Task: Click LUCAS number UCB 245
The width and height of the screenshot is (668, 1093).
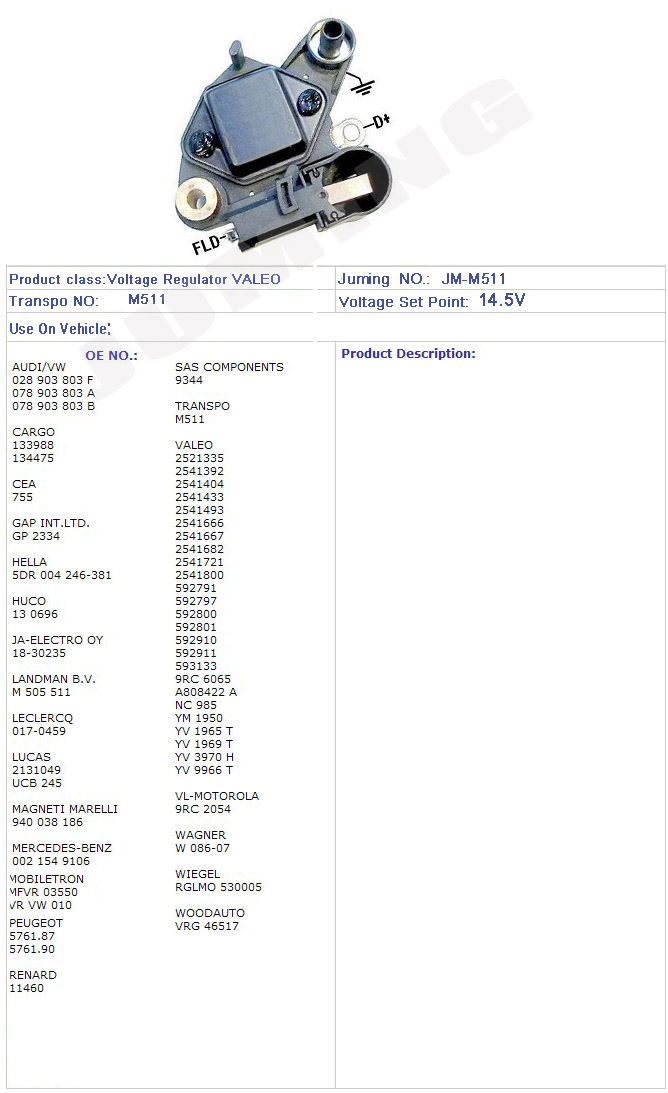Action: [x=37, y=783]
